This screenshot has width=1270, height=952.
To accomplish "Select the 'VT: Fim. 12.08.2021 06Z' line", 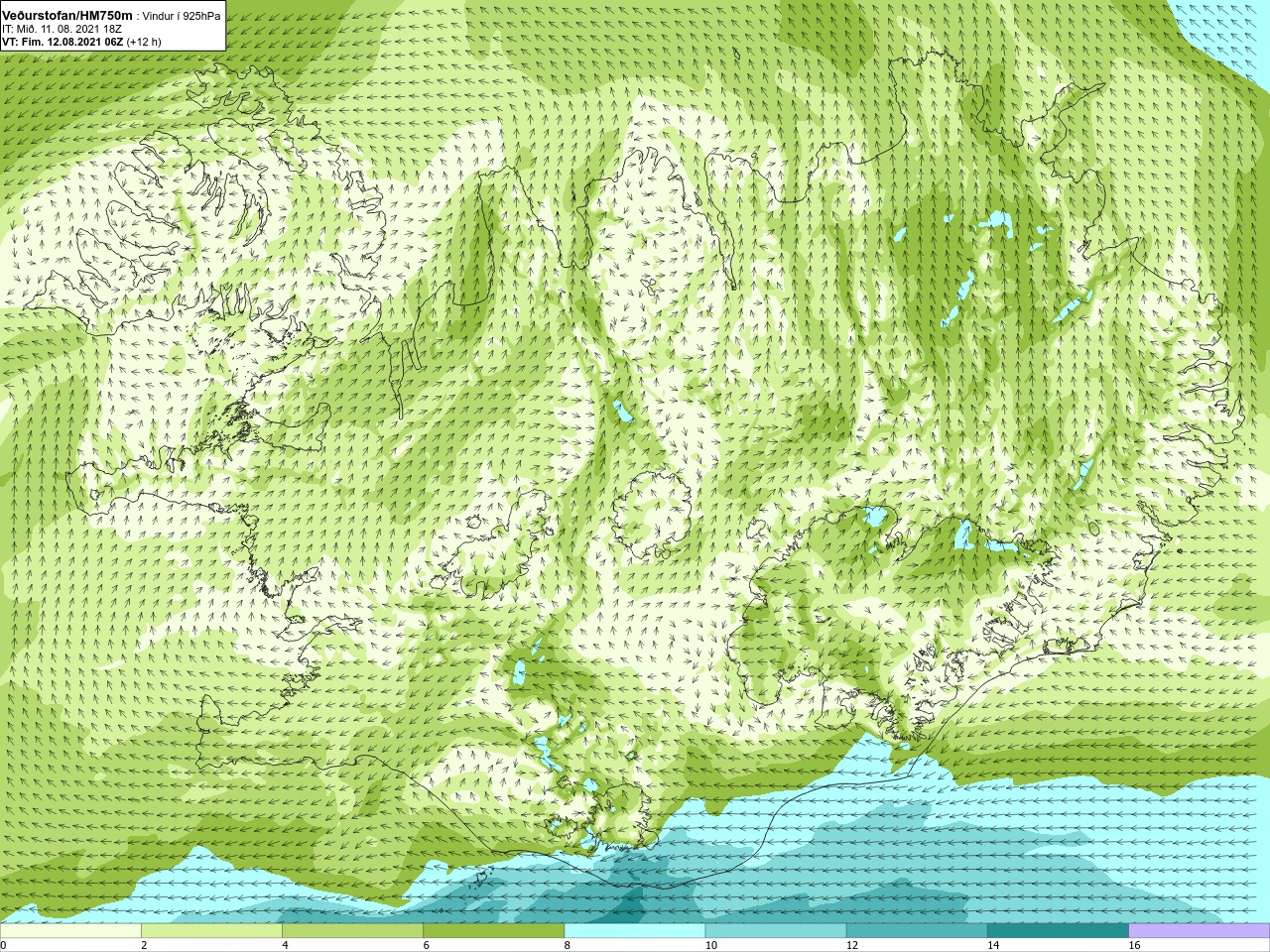I will point(63,43).
